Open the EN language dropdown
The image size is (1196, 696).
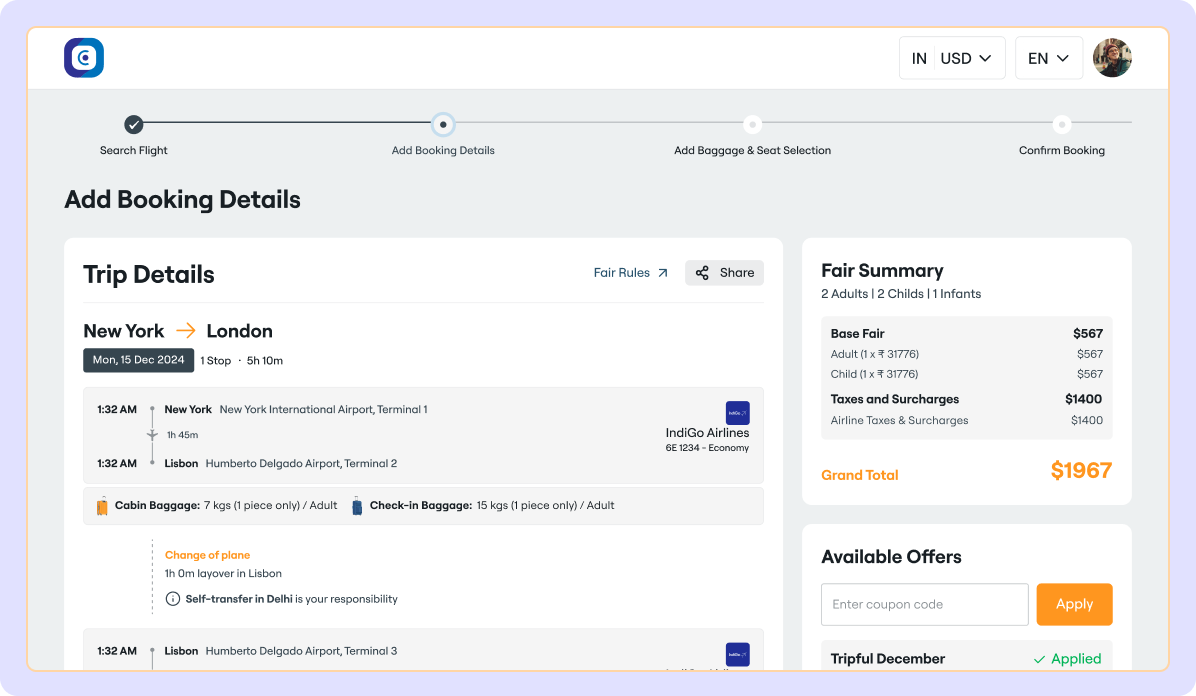(1048, 57)
